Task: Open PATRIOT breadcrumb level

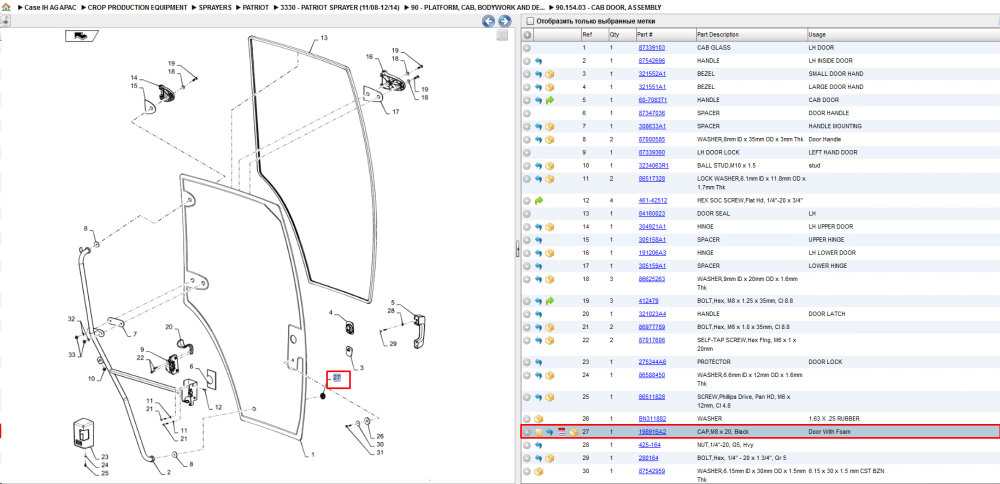Action: [255, 8]
